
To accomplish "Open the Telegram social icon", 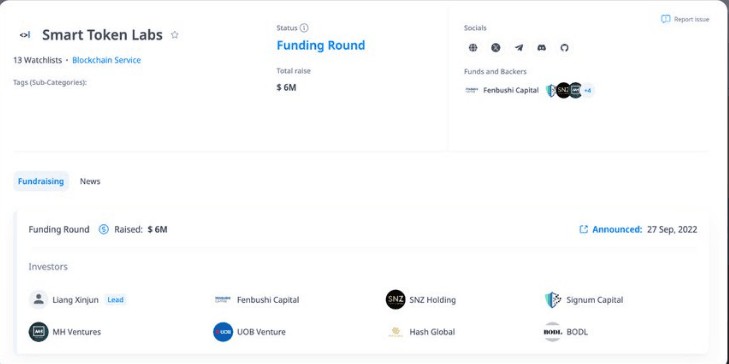I will (519, 47).
